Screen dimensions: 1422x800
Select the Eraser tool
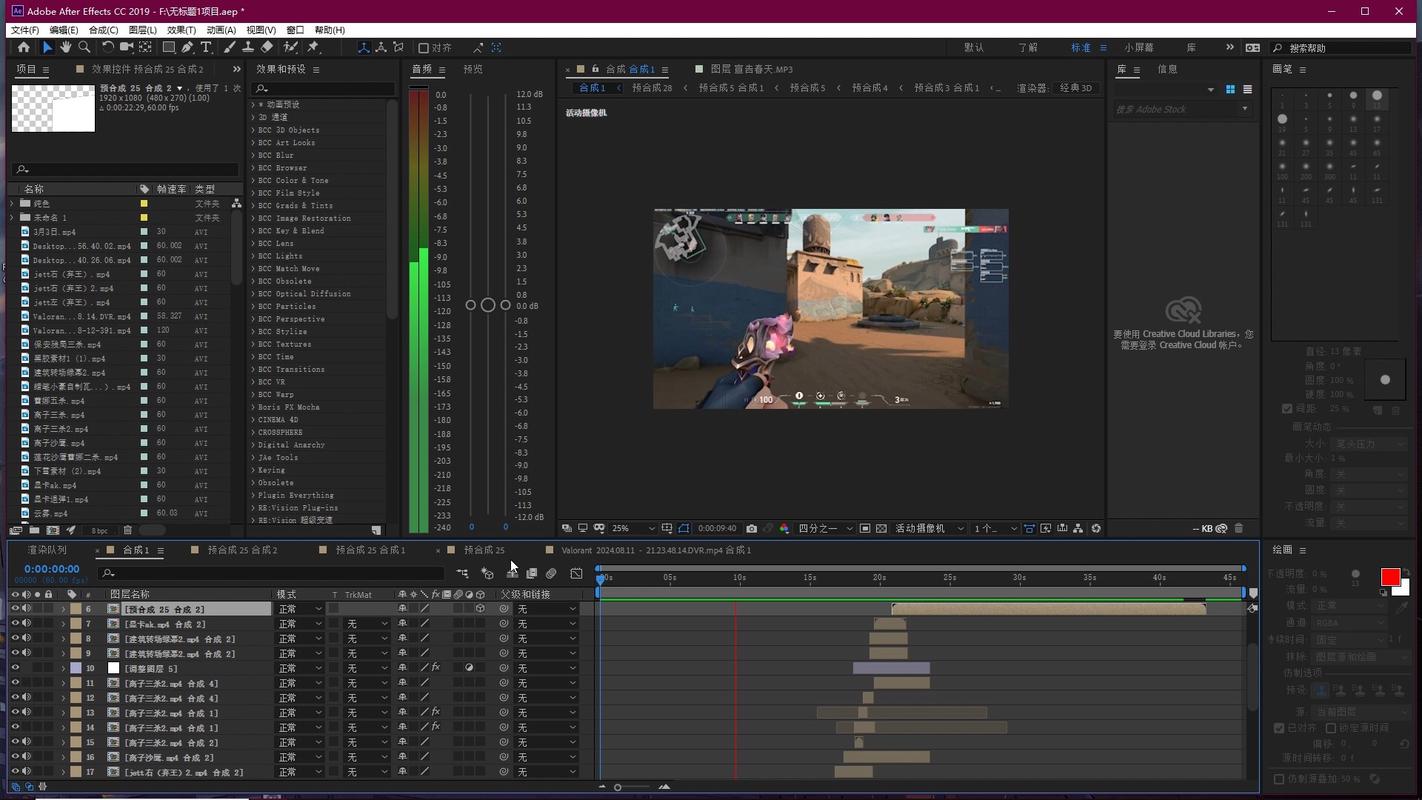(267, 47)
